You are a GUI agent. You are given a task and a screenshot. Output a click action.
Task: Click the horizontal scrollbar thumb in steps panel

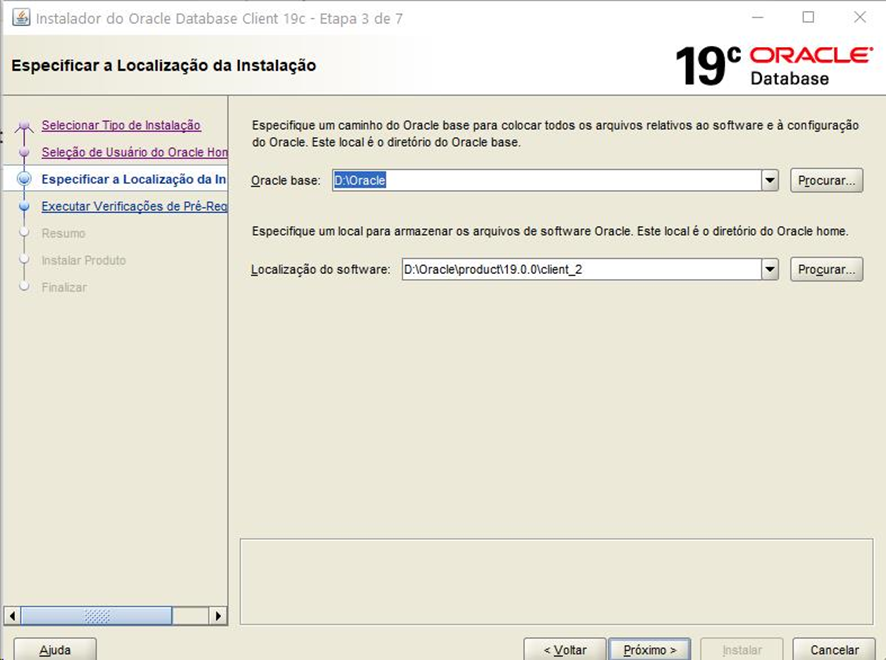[x=96, y=615]
